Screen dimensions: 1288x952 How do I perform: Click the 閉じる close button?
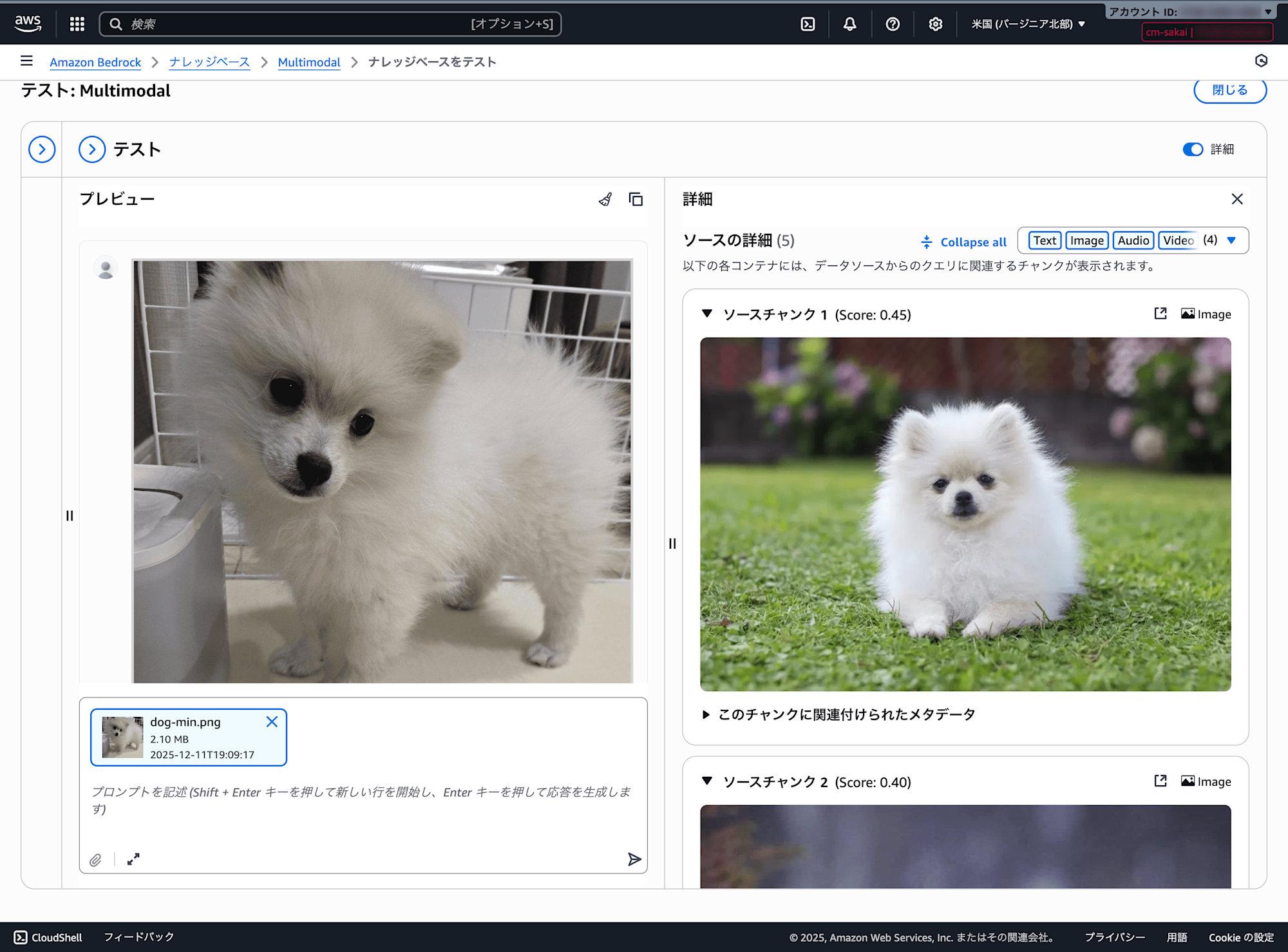point(1229,90)
